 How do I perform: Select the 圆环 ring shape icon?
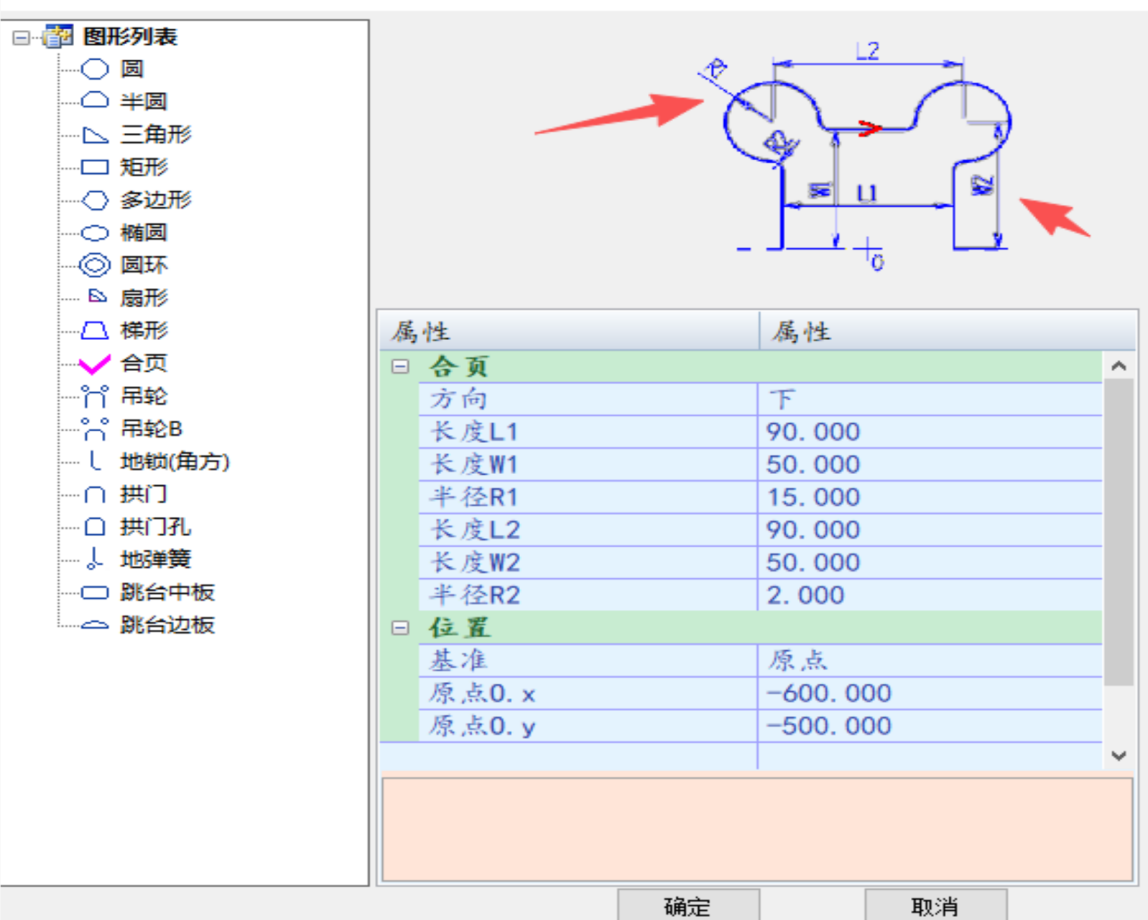click(x=95, y=264)
